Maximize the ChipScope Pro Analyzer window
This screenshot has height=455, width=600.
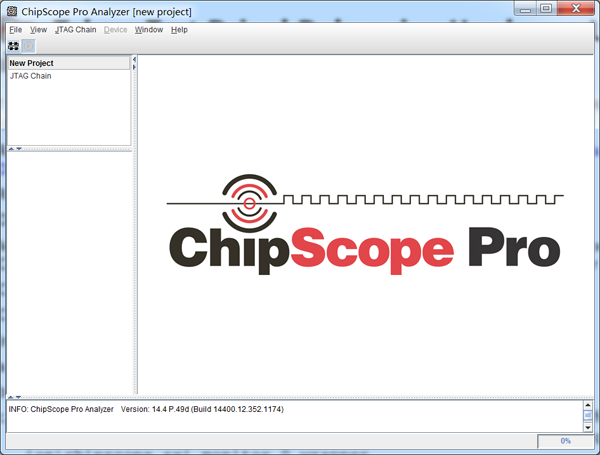point(546,8)
